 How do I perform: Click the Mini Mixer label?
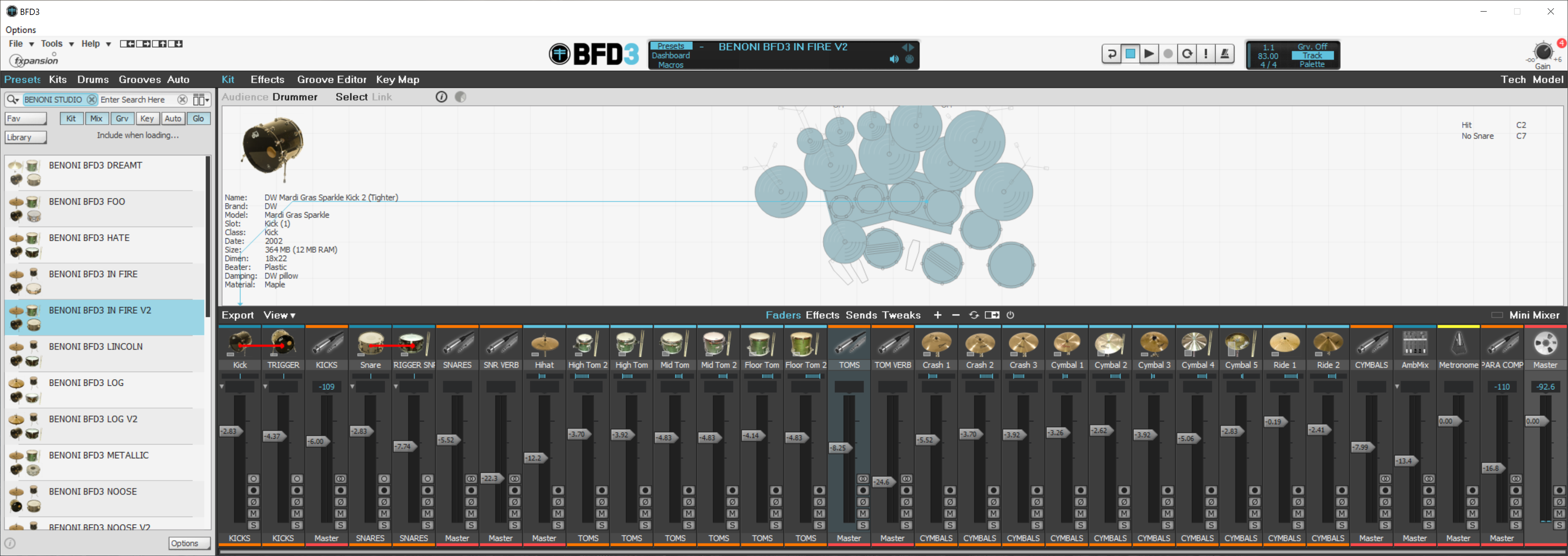(1534, 315)
